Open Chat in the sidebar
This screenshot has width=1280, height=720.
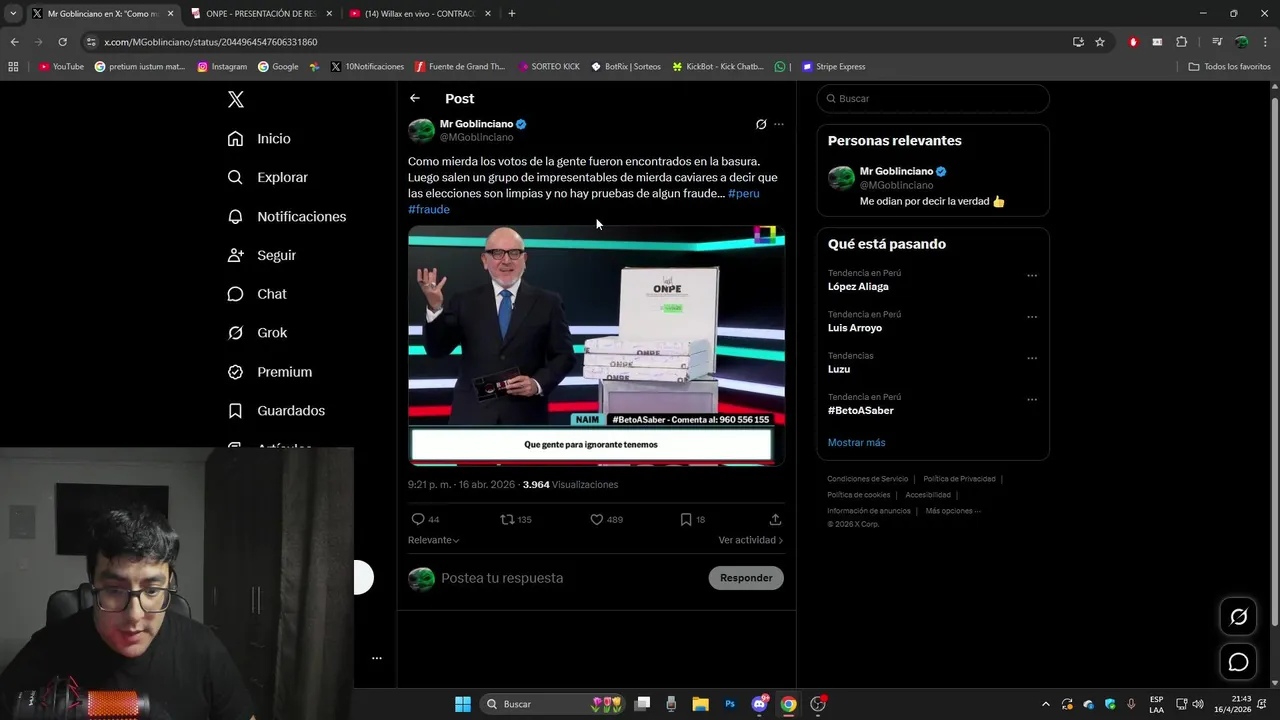257,294
